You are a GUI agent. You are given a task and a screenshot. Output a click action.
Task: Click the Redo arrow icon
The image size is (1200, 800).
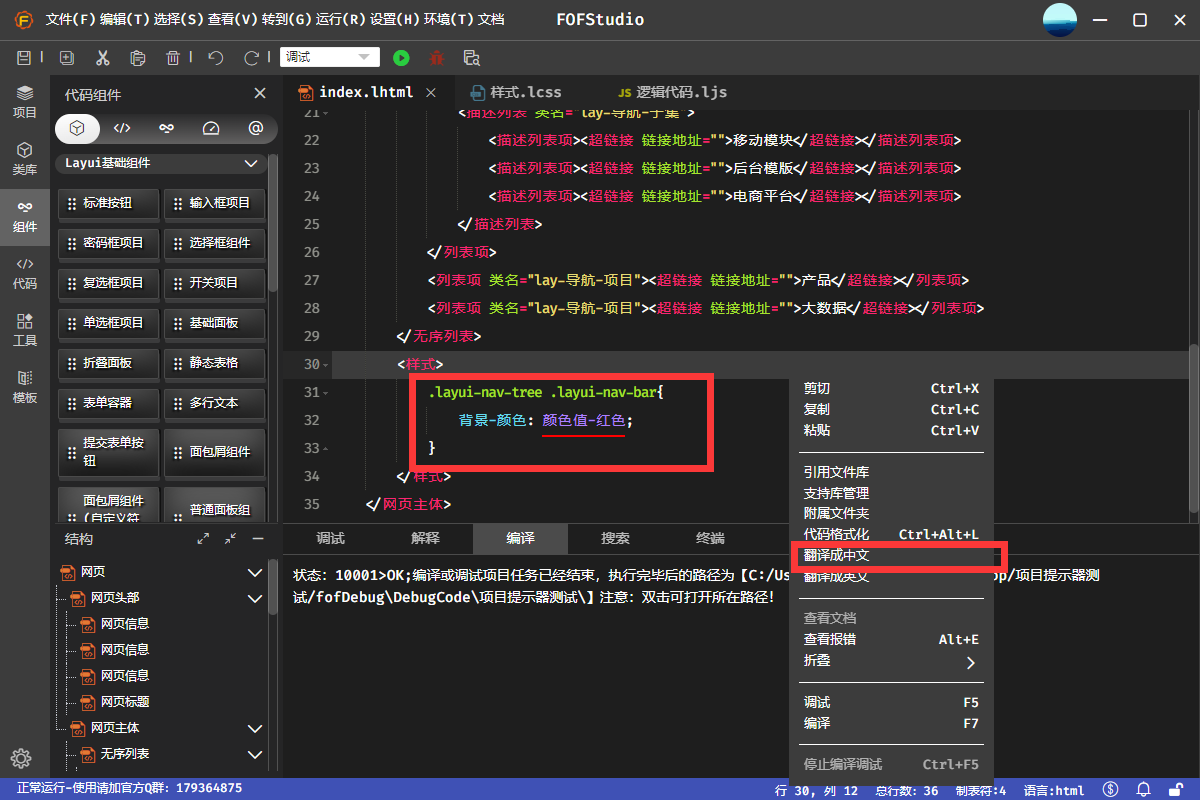coord(251,58)
